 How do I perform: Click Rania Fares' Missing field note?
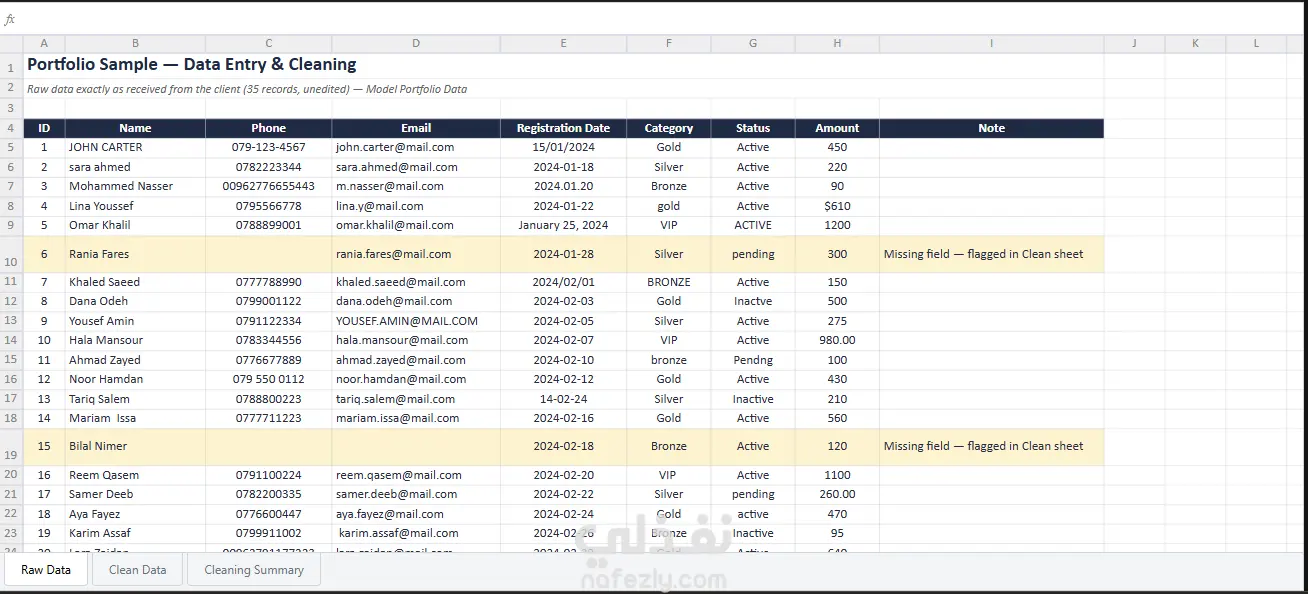(x=991, y=254)
